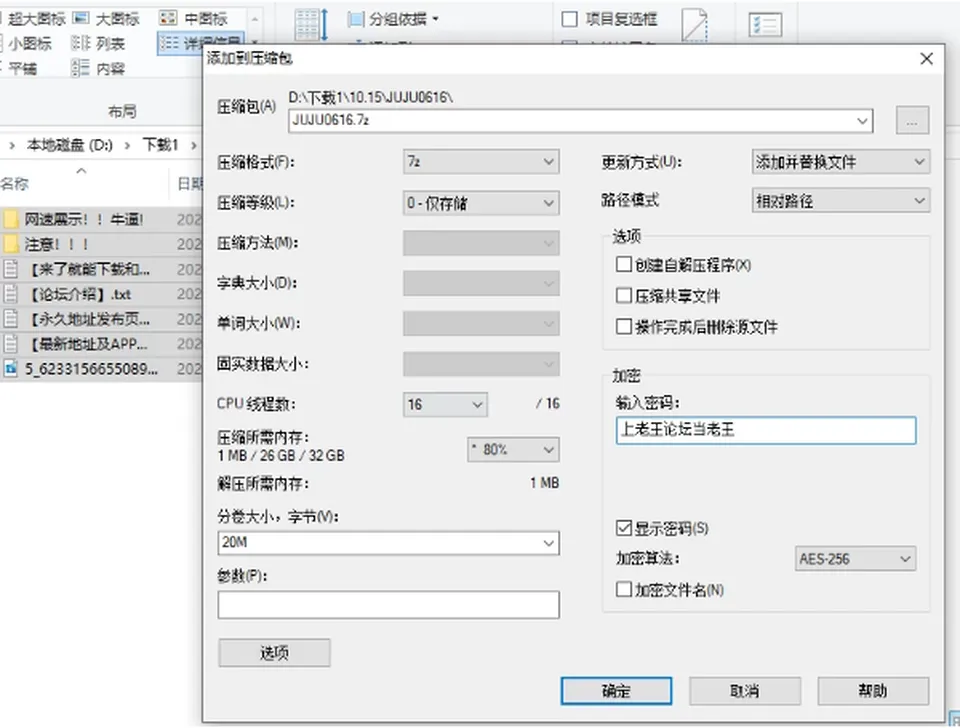The image size is (960, 728).
Task: Click the 输入密码 password field
Action: 766,430
